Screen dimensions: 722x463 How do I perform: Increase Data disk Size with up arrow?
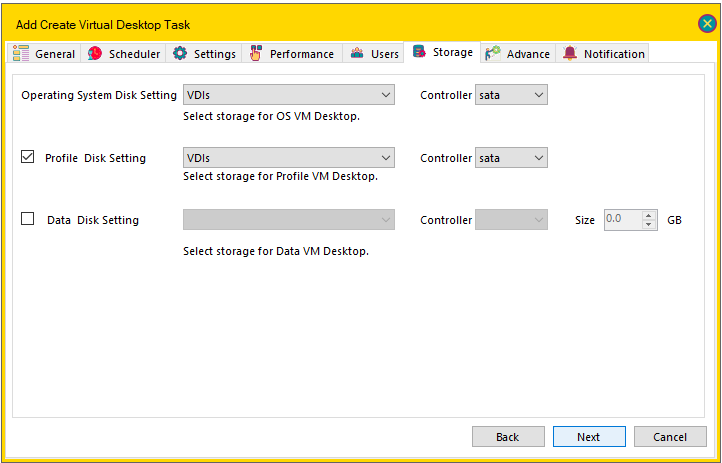pyautogui.click(x=648, y=215)
